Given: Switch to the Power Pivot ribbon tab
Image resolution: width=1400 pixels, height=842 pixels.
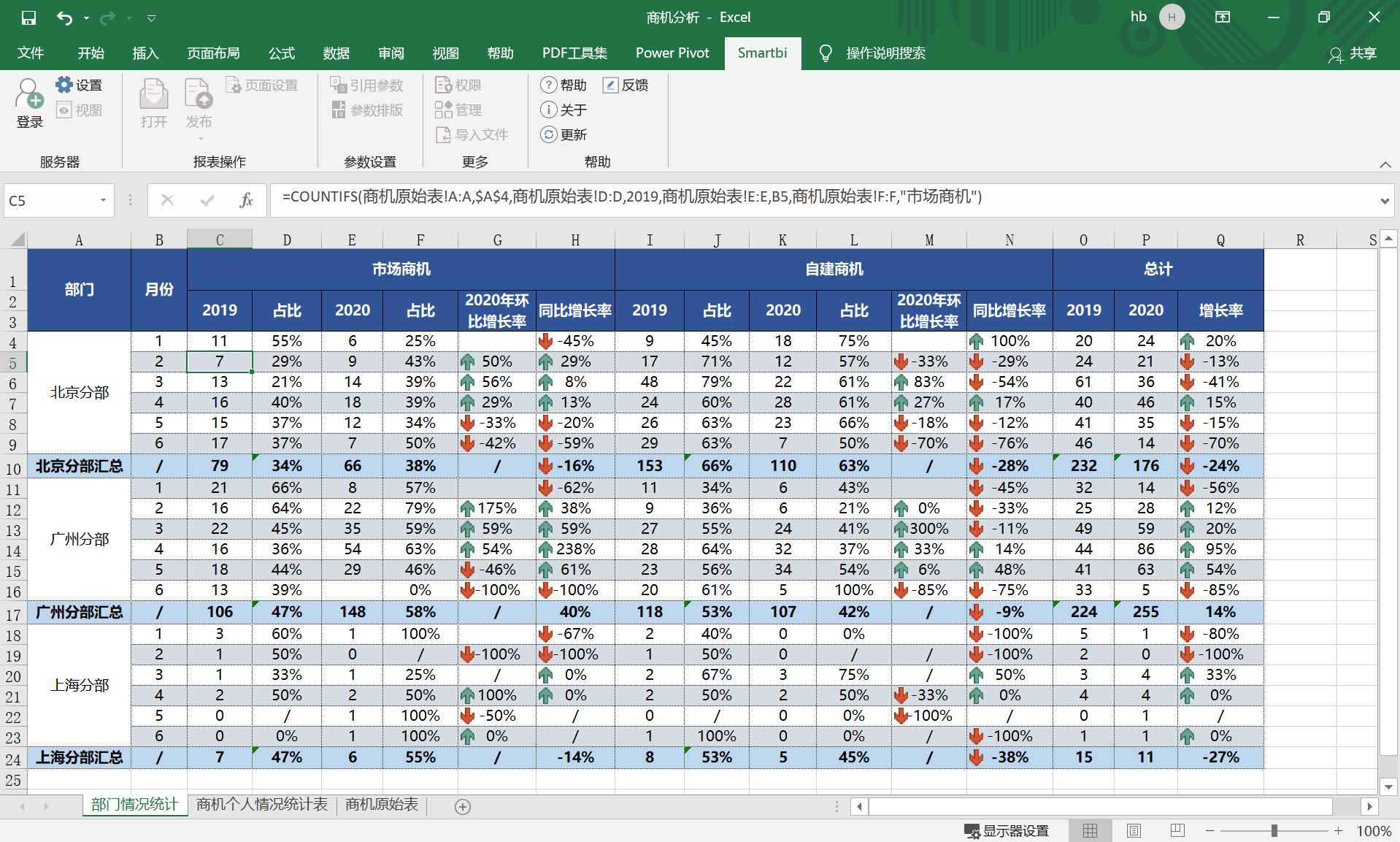Looking at the screenshot, I should coord(672,53).
